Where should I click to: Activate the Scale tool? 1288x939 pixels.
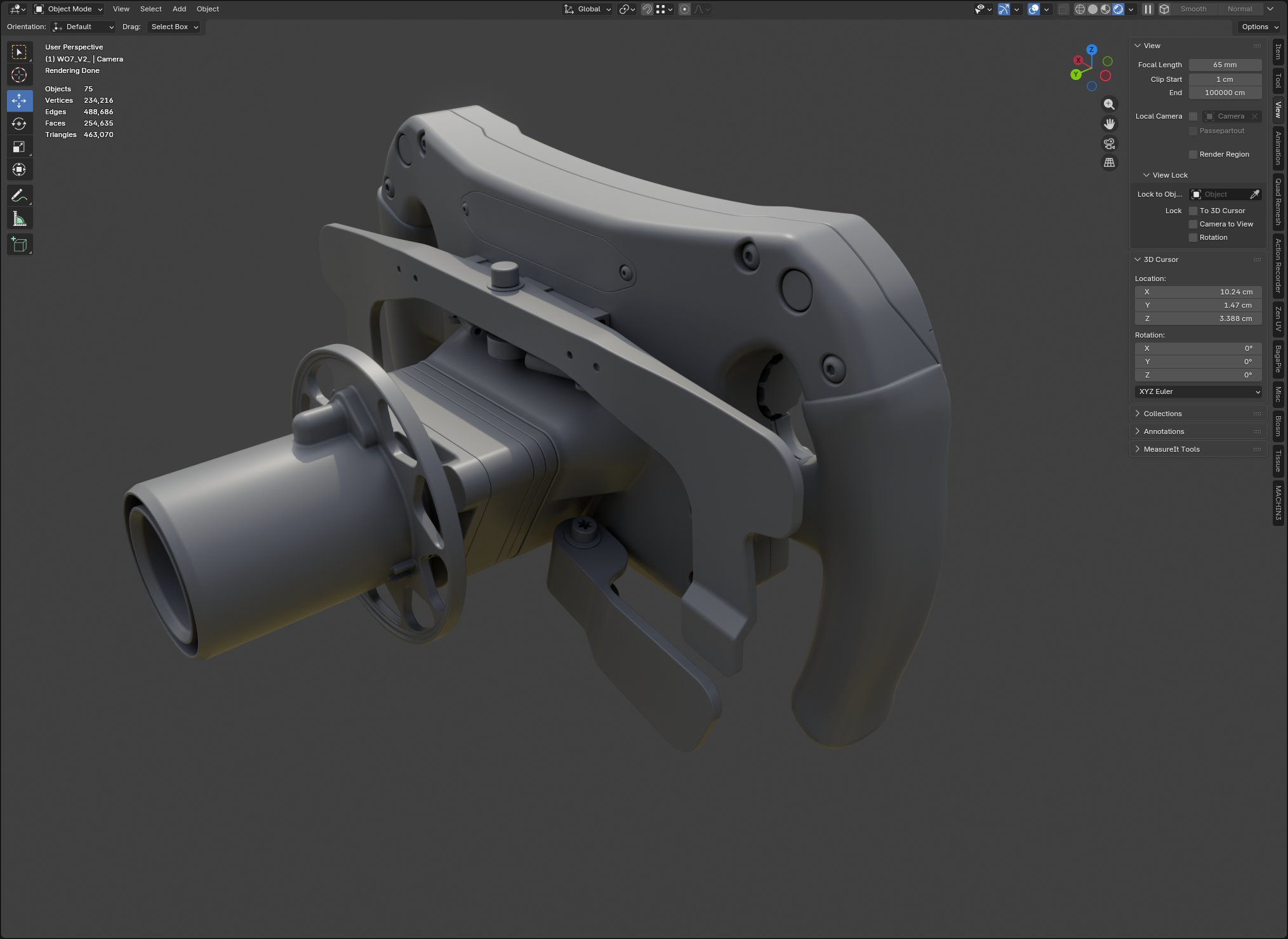point(19,147)
